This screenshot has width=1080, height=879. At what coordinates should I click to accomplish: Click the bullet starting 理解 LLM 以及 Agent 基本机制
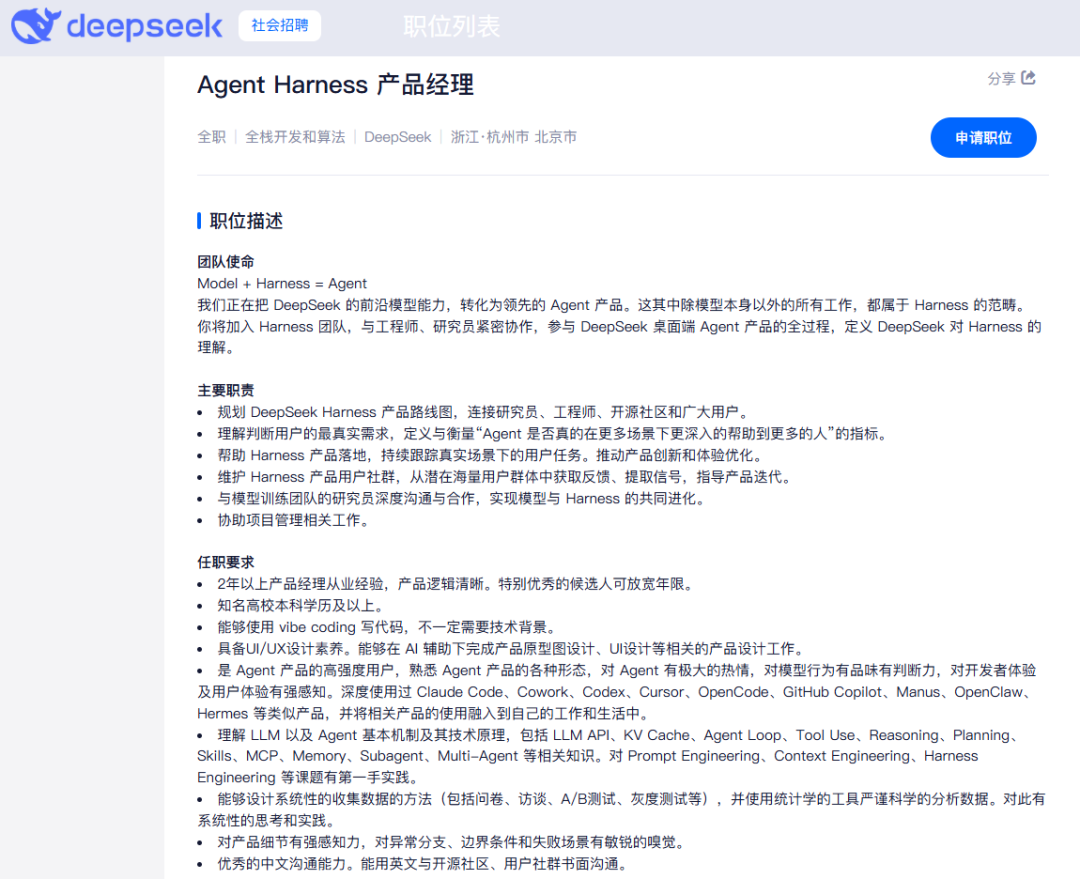point(608,756)
